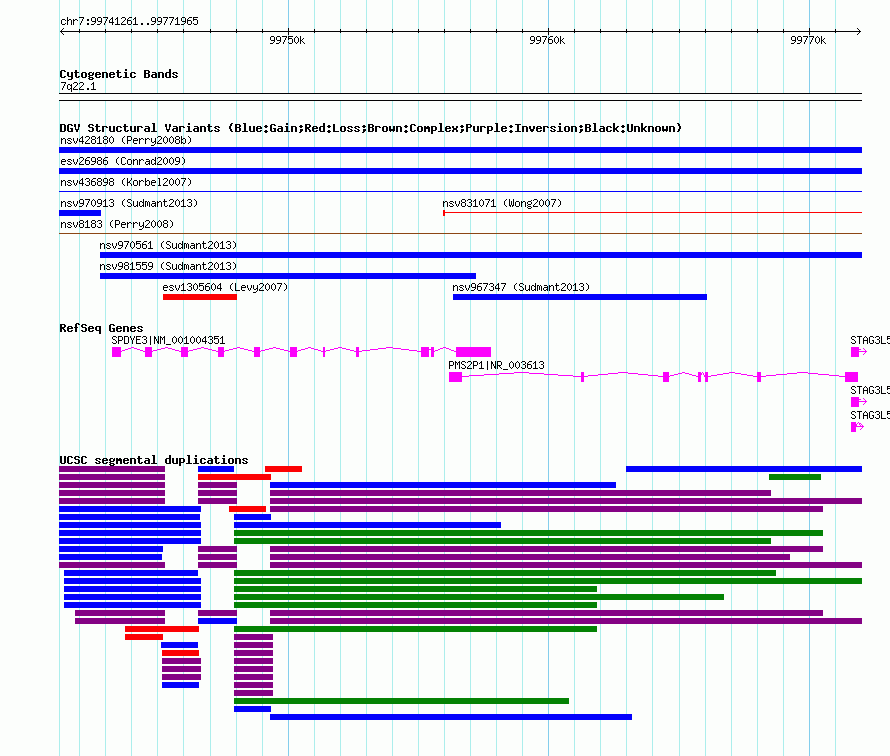The height and width of the screenshot is (756, 890).
Task: Click the 99750k ruler position label
Action: 287,40
